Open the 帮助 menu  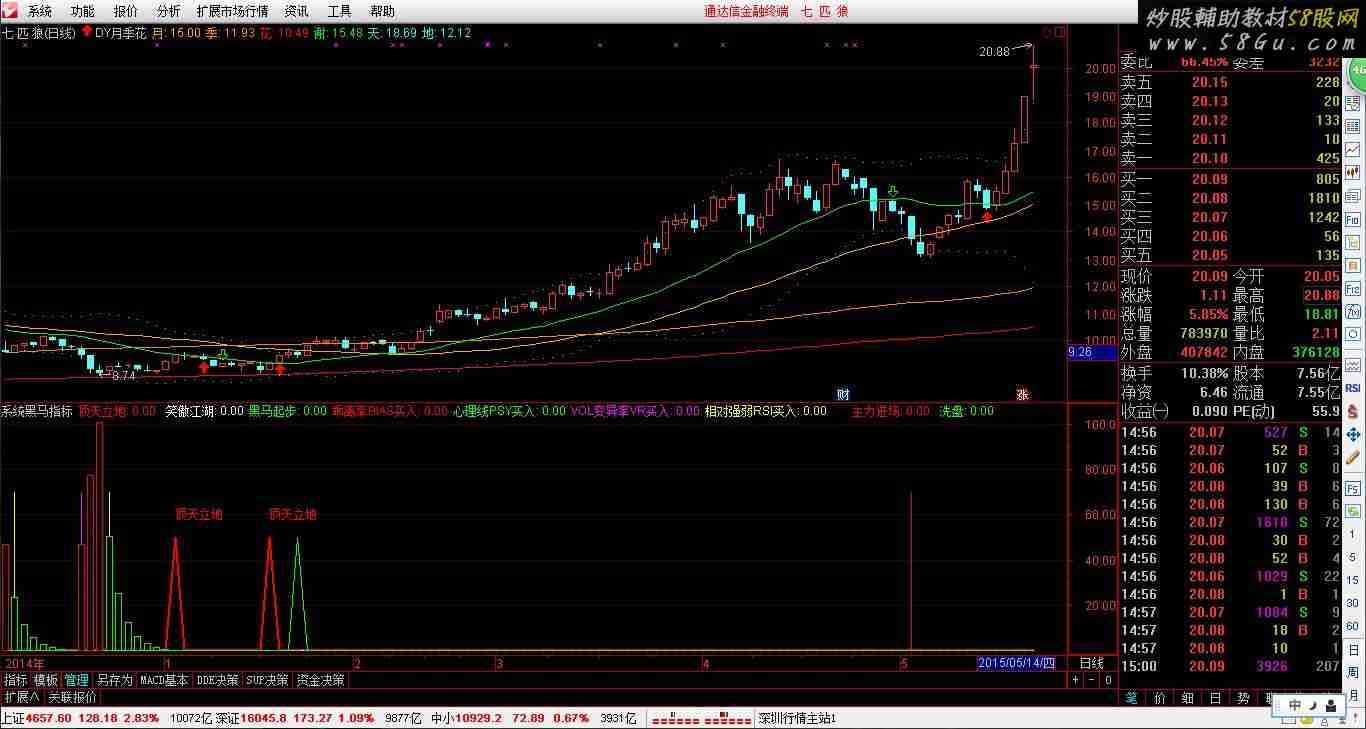click(382, 12)
